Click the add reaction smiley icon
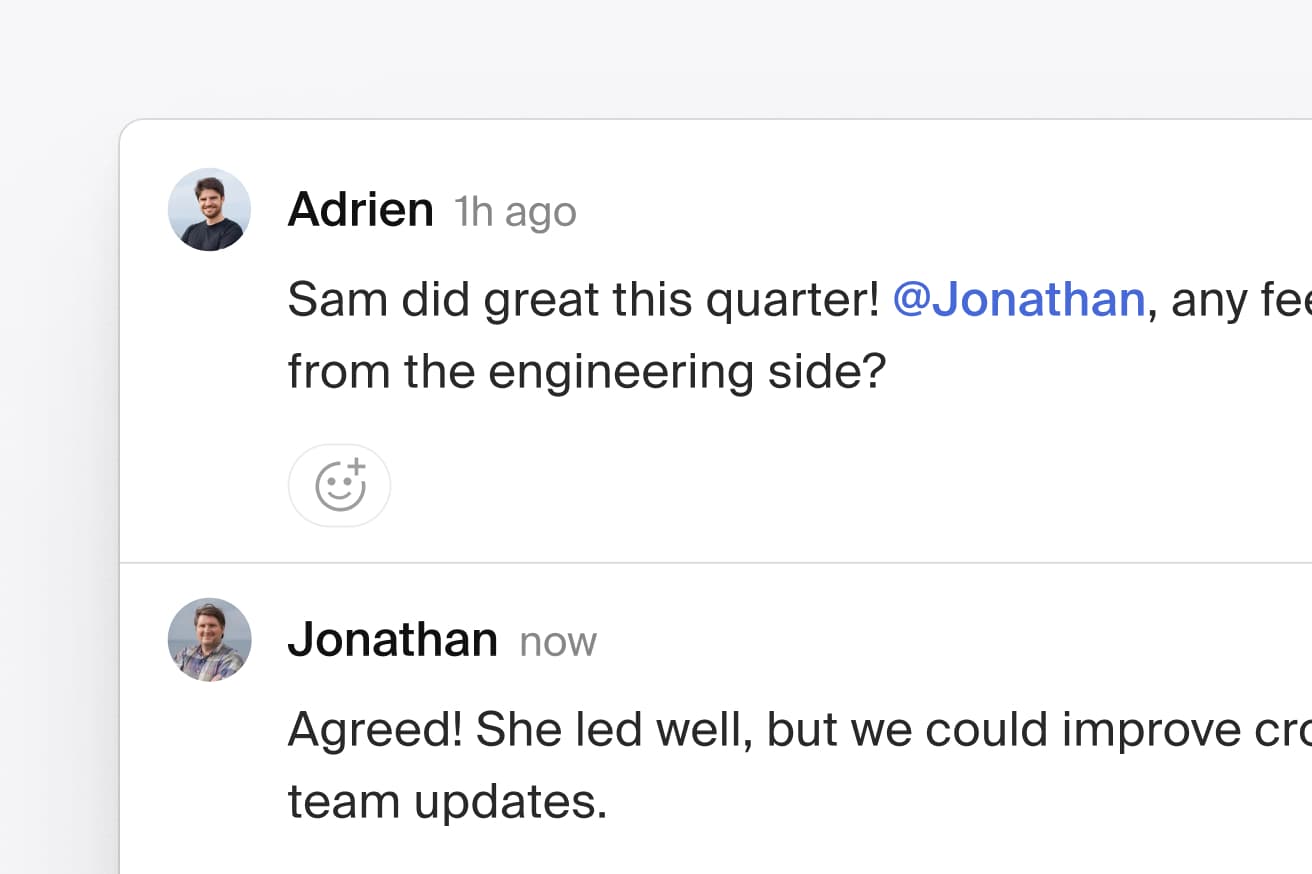The width and height of the screenshot is (1312, 874). [339, 487]
